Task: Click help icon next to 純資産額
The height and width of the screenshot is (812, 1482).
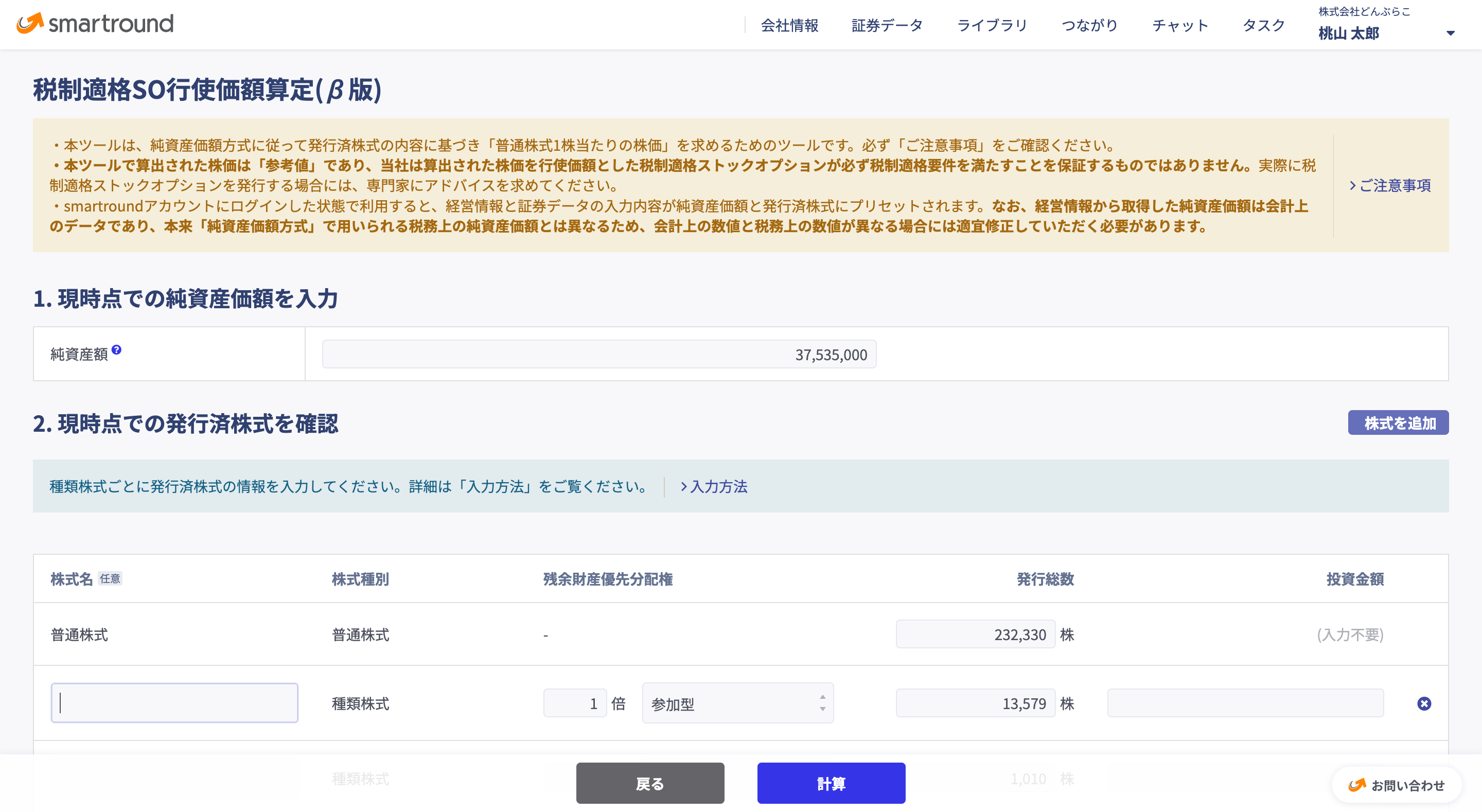Action: (116, 350)
